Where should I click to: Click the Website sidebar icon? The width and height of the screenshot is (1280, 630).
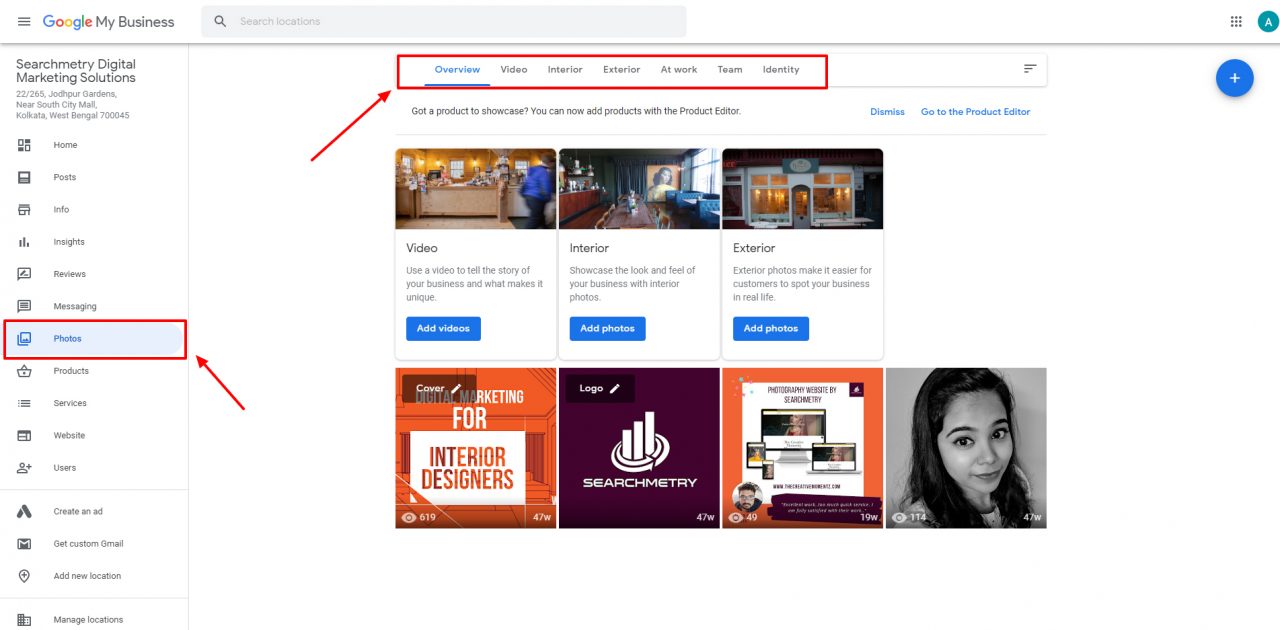tap(25, 436)
